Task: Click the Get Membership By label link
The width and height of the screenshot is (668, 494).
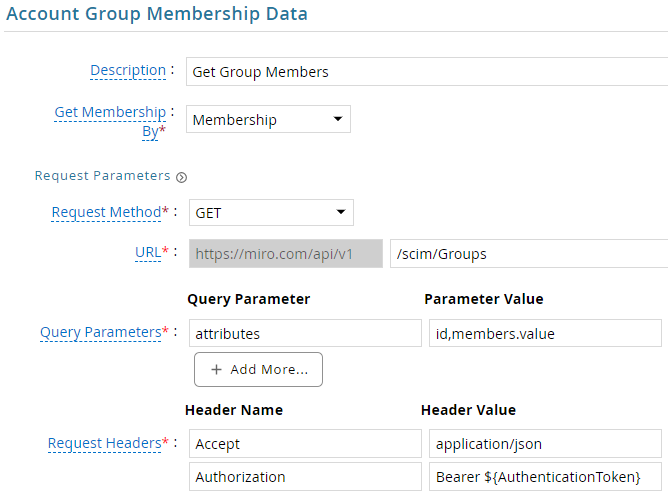Action: pos(110,121)
